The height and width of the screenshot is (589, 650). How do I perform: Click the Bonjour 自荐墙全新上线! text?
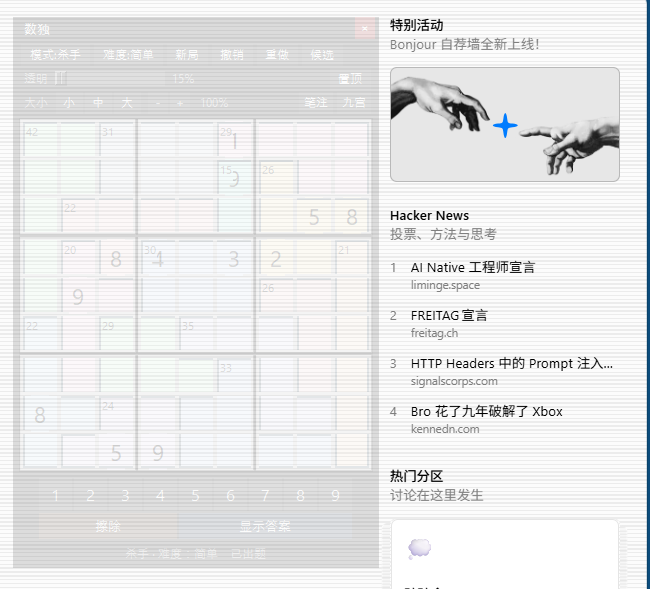click(x=464, y=44)
